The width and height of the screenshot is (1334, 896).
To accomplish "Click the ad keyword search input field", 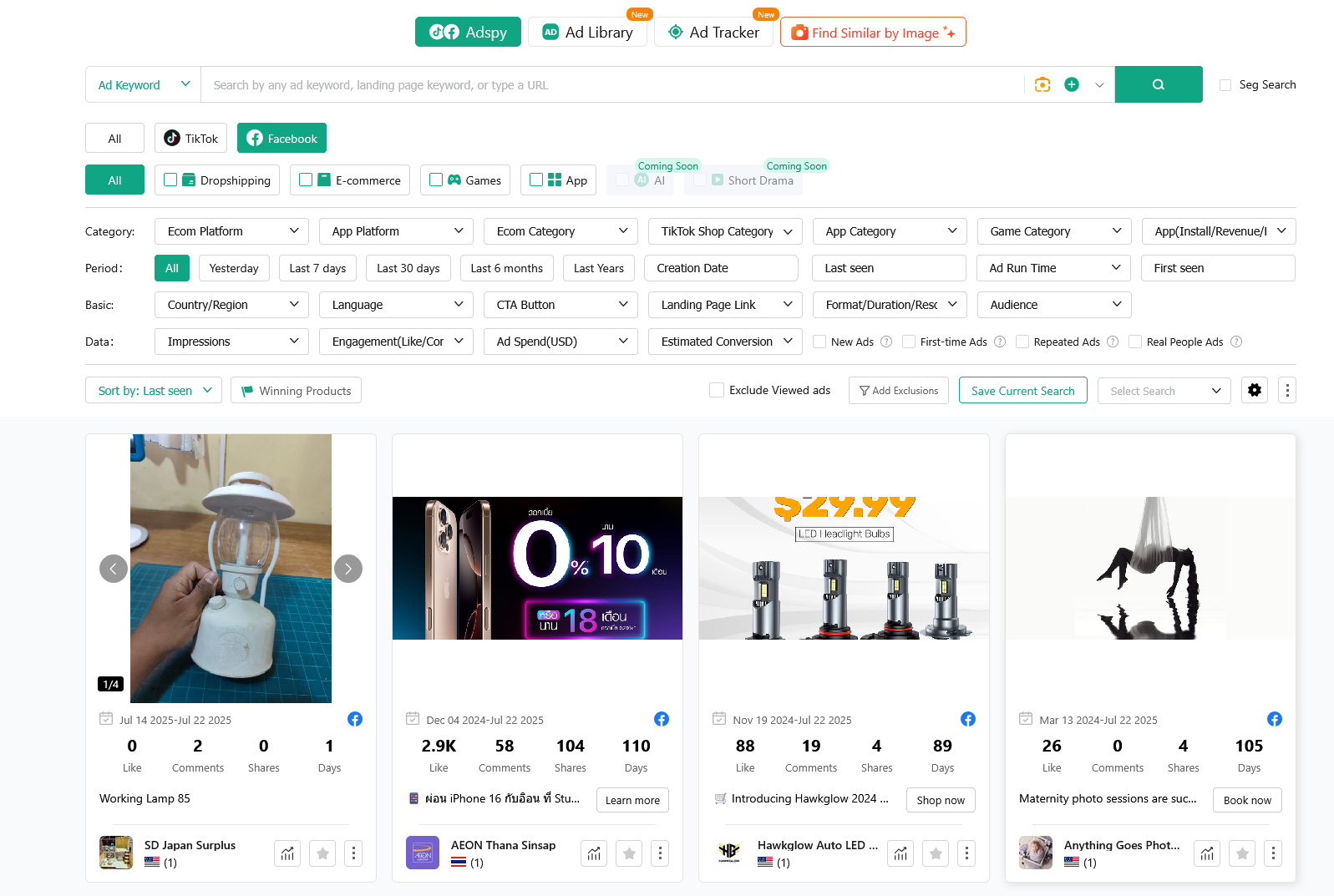I will pyautogui.click(x=612, y=84).
